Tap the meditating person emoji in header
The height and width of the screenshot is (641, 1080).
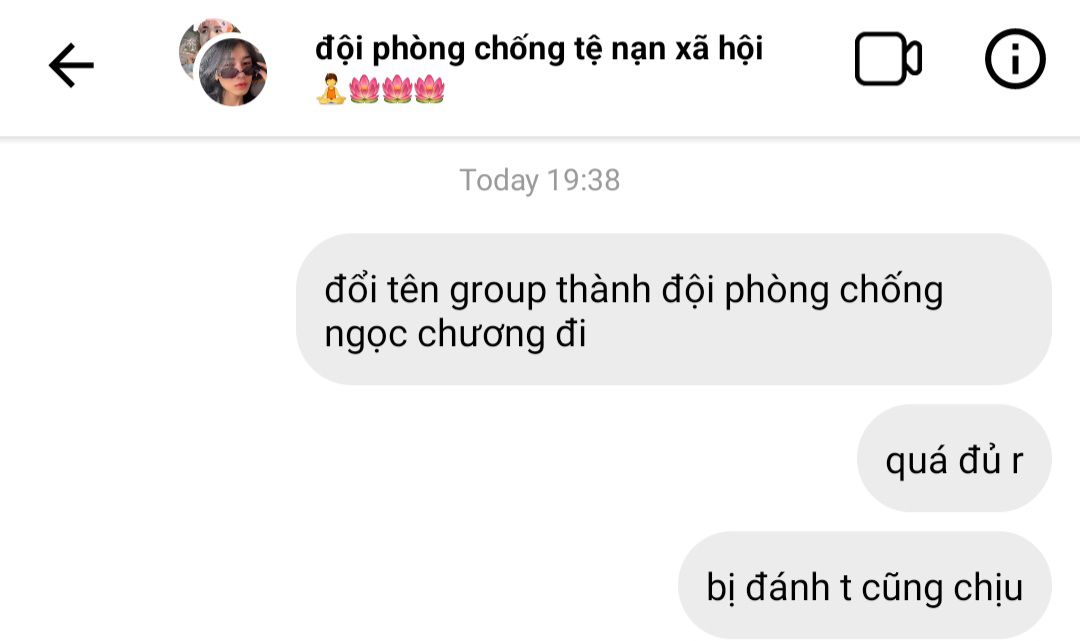click(331, 89)
